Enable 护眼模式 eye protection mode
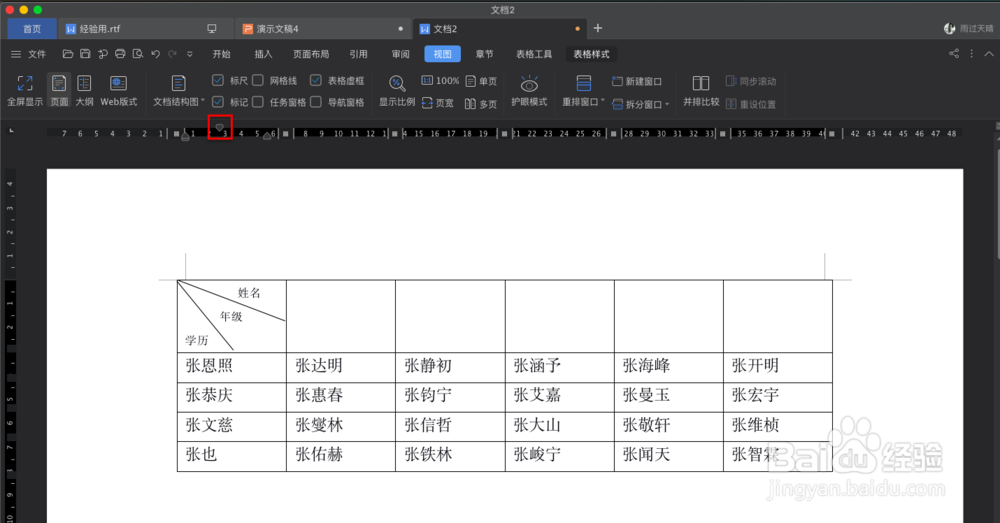The image size is (1000, 523). point(529,91)
